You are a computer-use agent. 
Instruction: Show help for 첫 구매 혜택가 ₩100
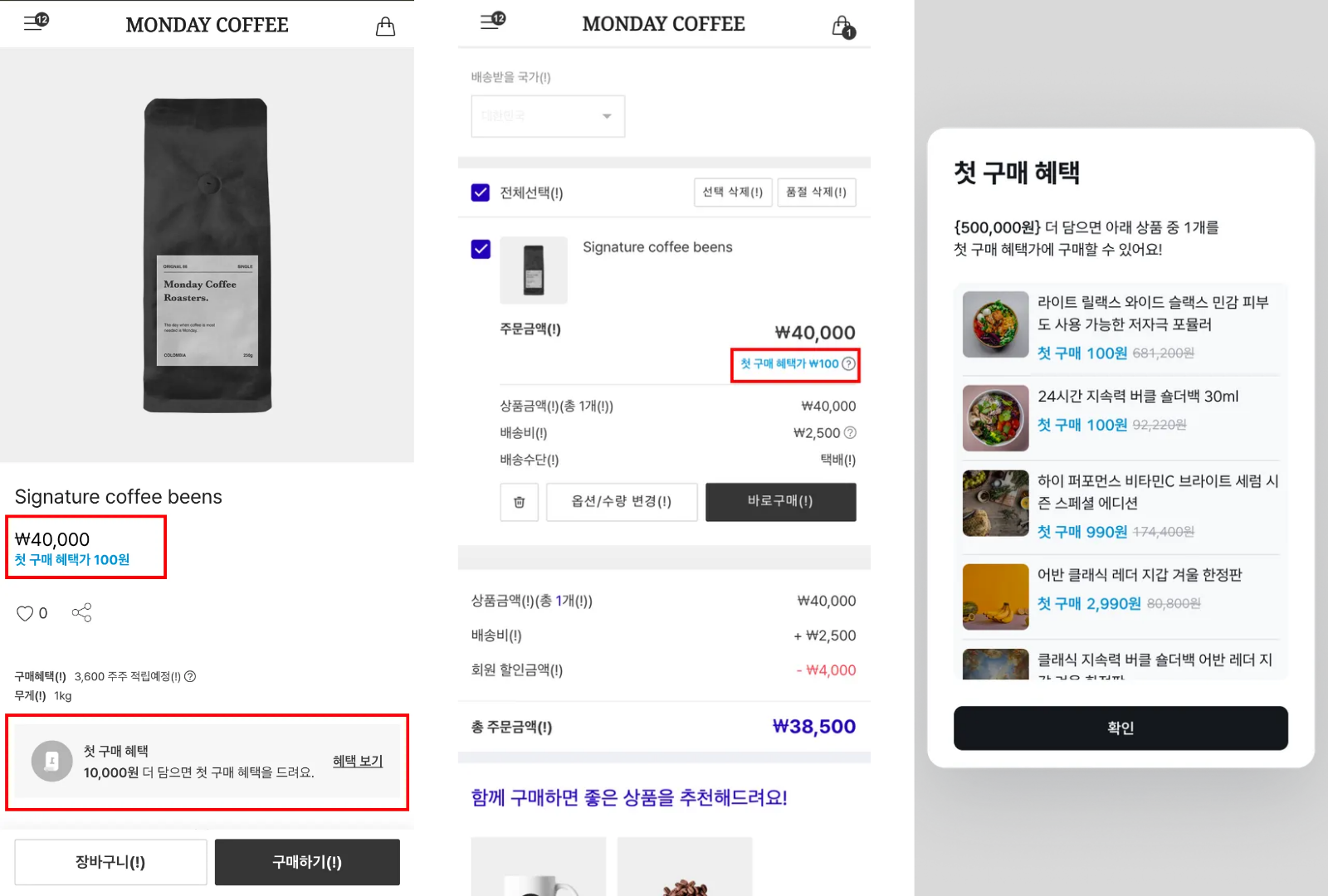(848, 363)
